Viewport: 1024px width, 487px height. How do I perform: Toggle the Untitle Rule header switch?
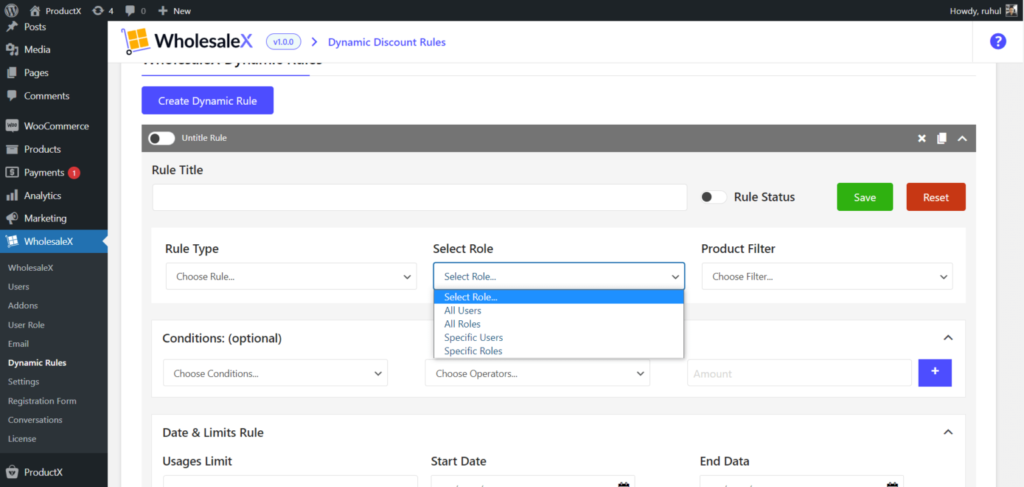coord(161,138)
